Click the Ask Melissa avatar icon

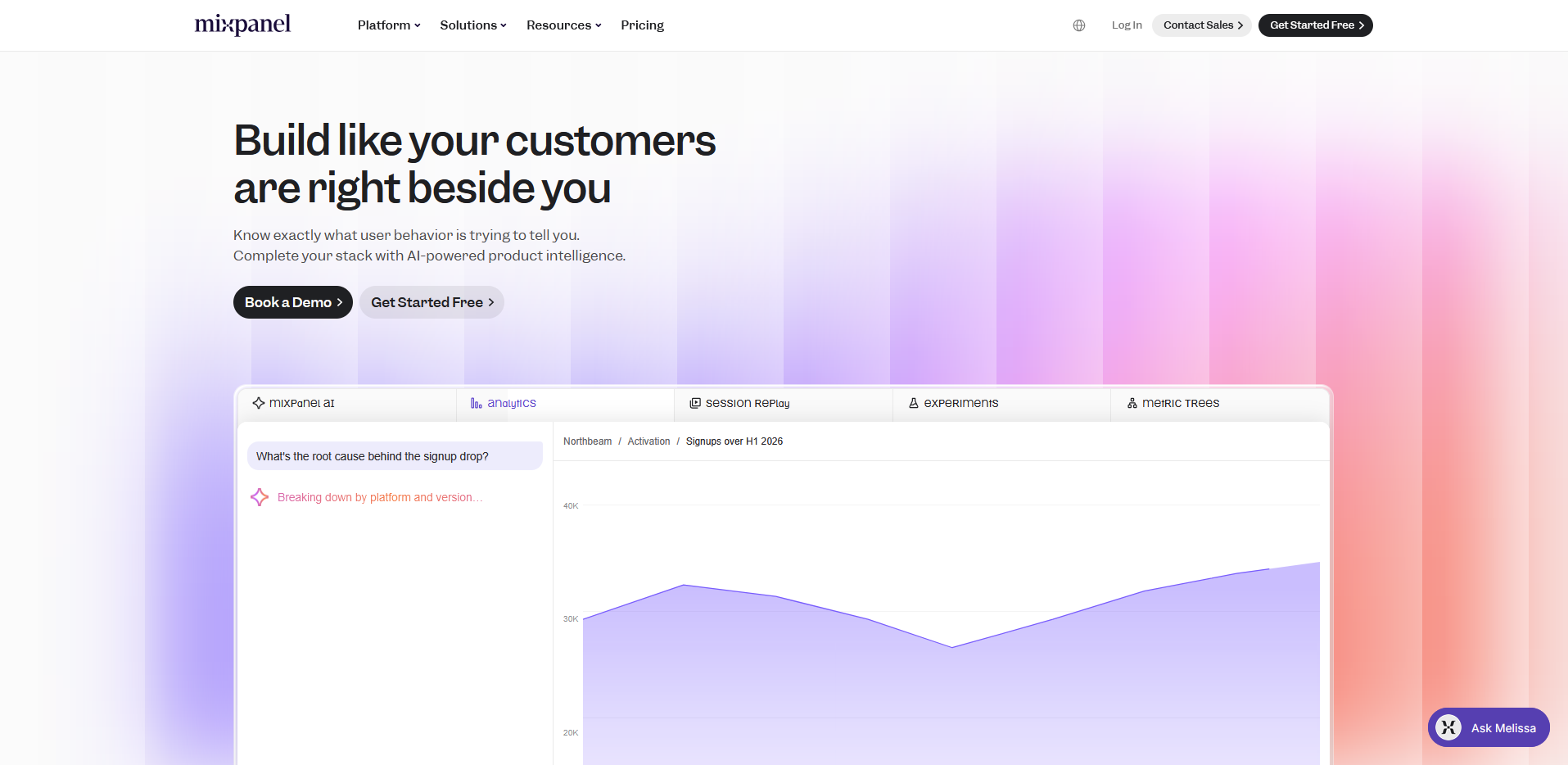click(x=1448, y=727)
